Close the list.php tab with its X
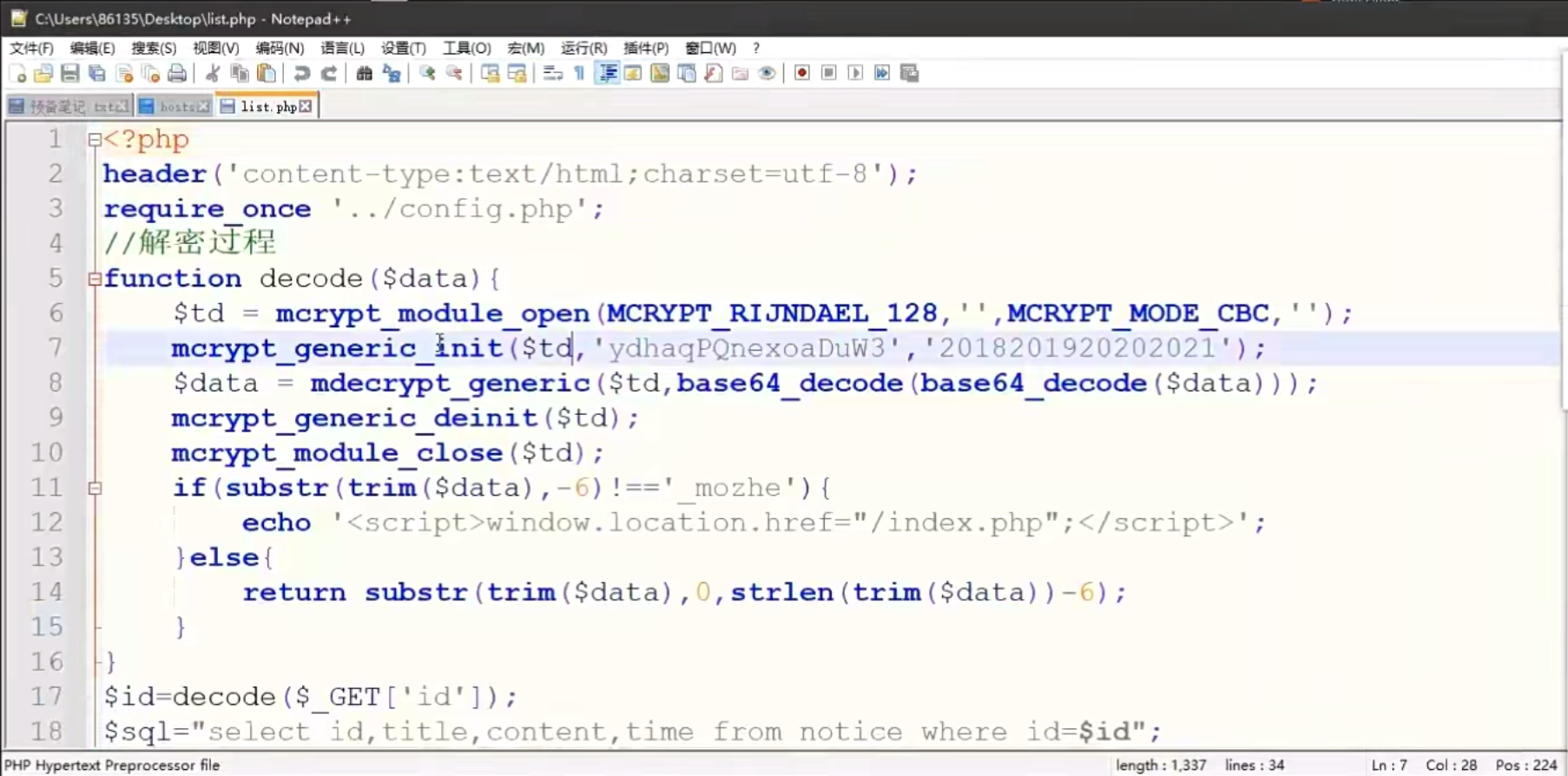 306,107
